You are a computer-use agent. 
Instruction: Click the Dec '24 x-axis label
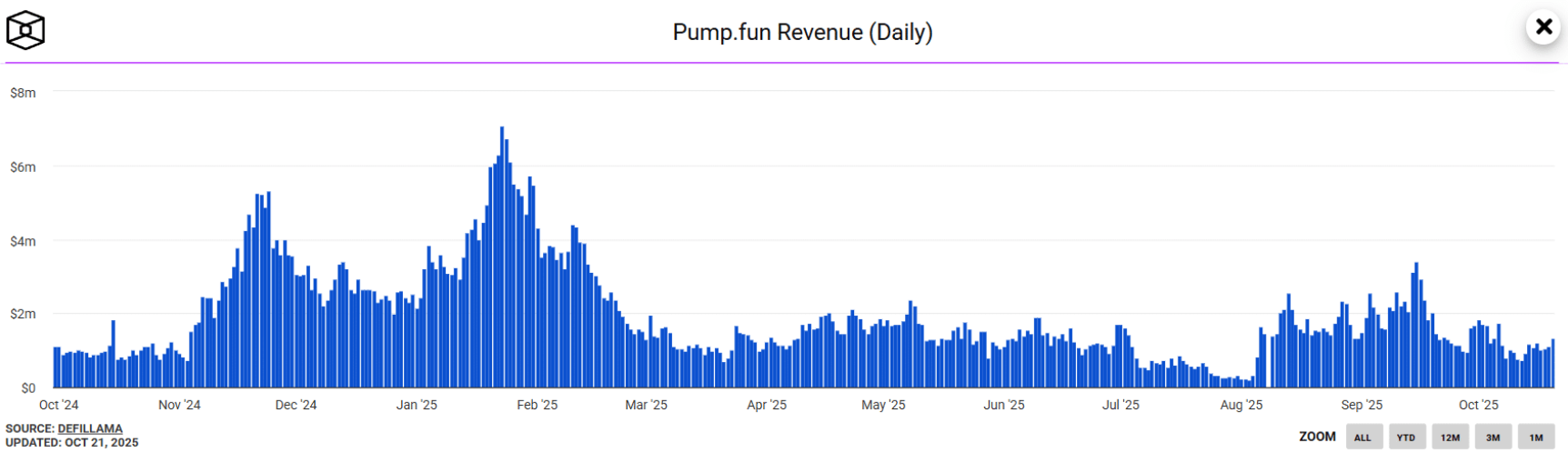296,405
